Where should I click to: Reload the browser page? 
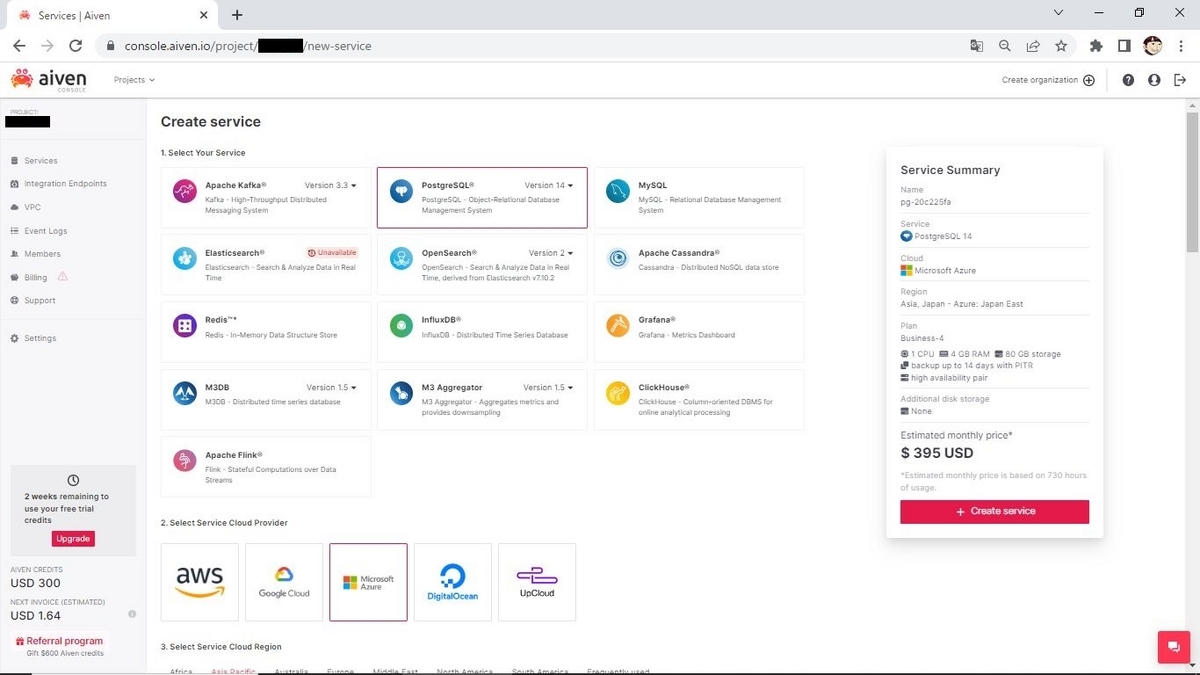(76, 46)
